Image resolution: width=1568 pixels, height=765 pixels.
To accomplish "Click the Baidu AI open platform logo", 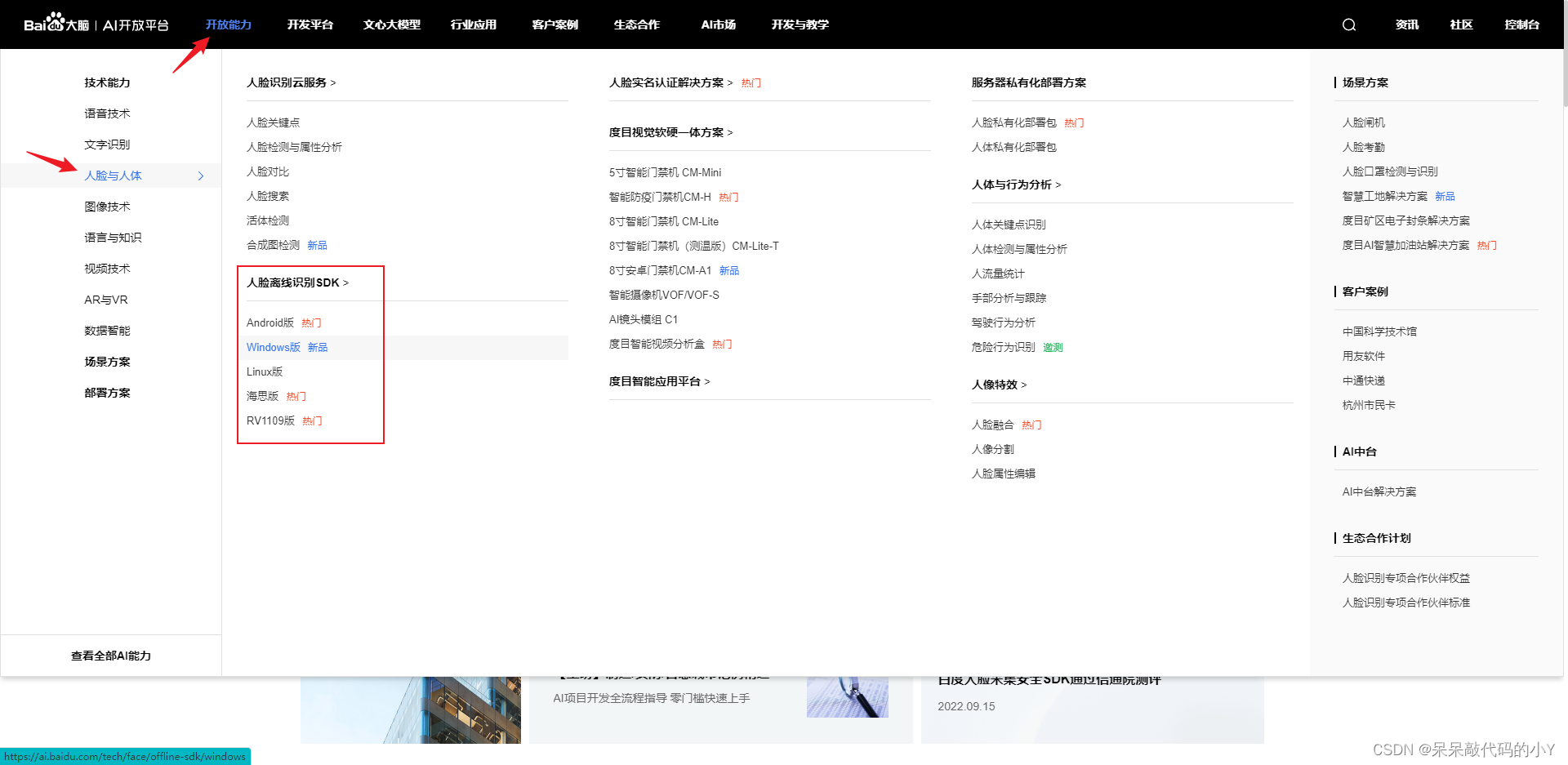I will 96,24.
